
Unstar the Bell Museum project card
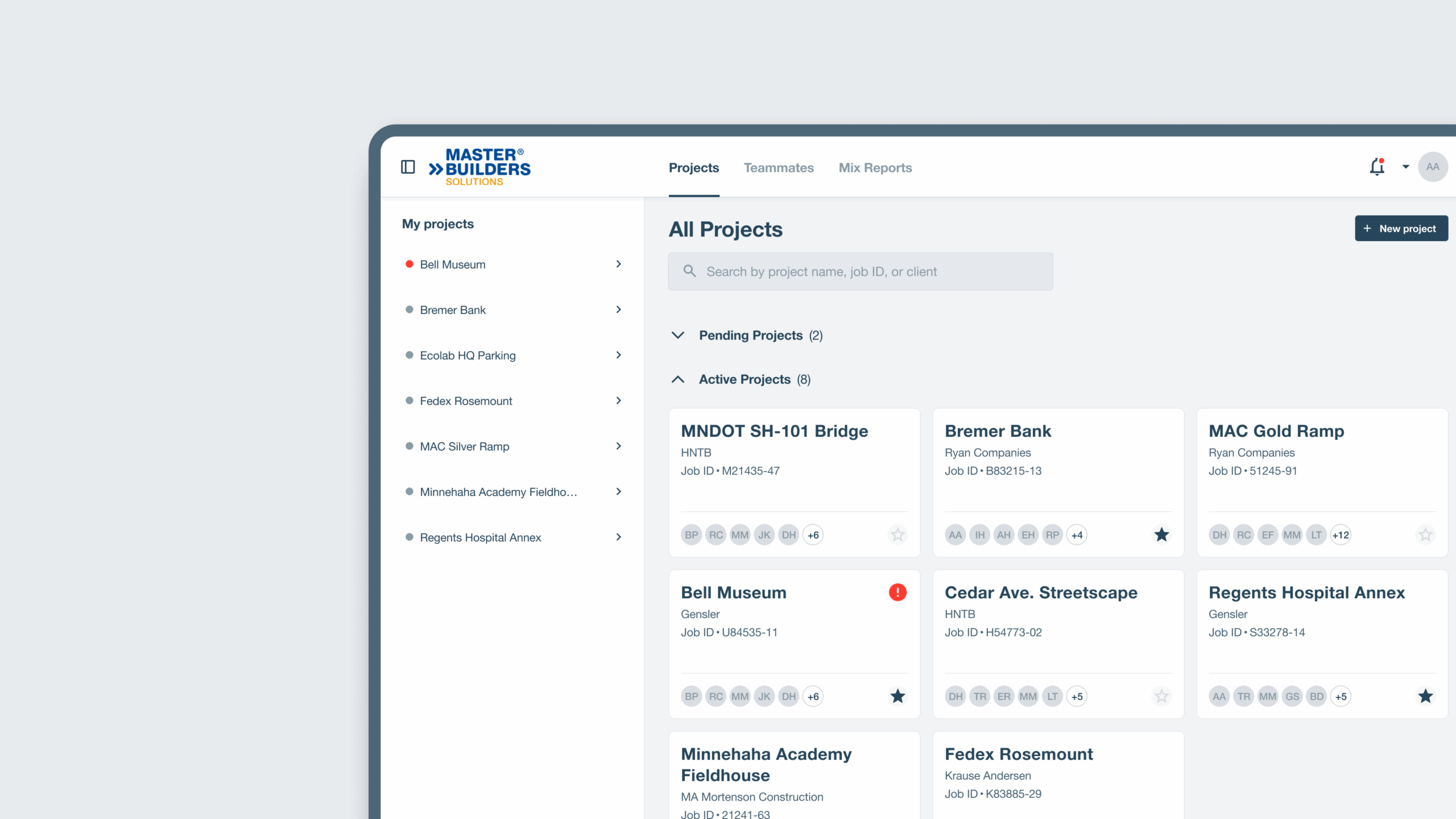click(x=897, y=696)
